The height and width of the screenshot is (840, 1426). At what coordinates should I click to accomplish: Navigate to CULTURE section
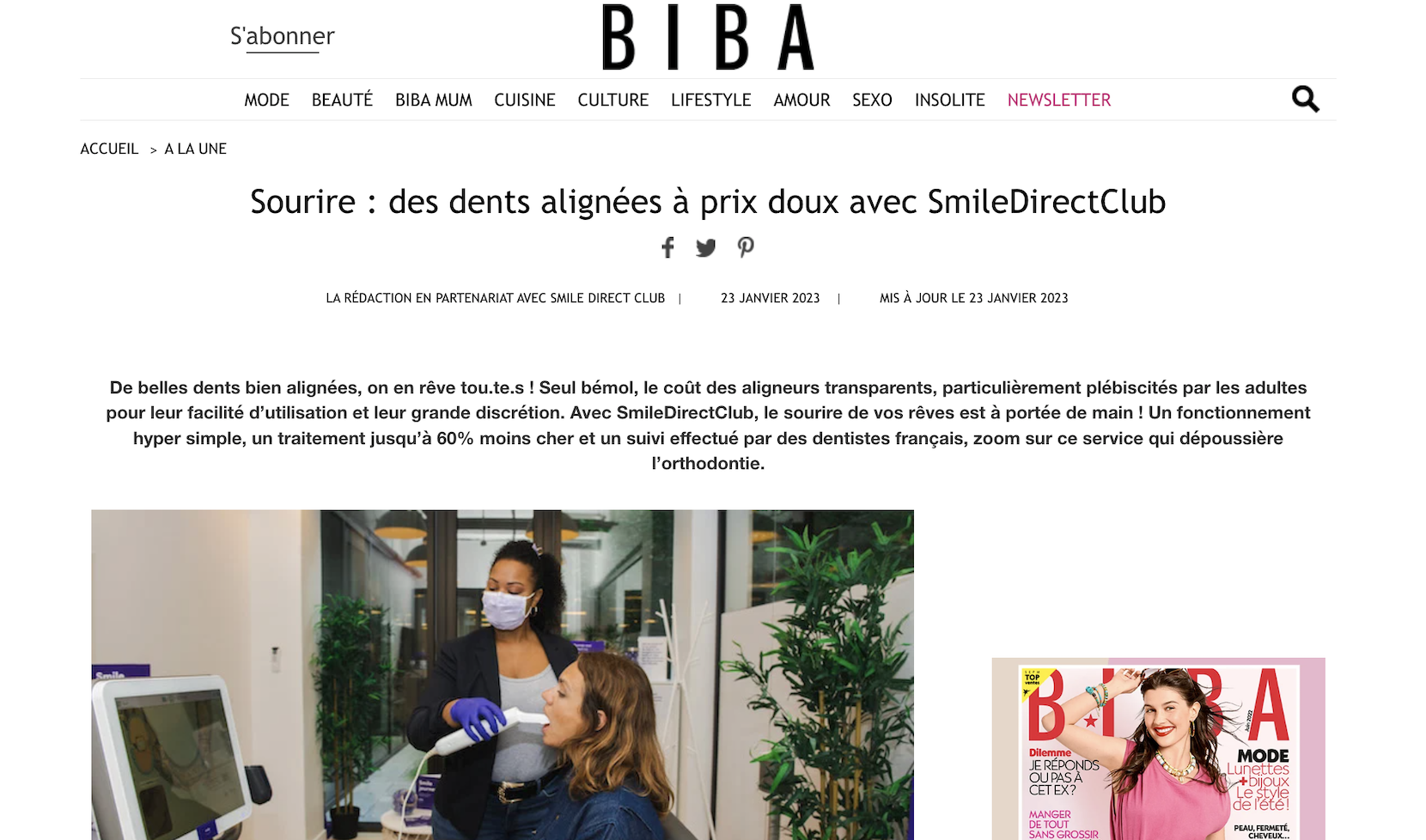pos(613,100)
